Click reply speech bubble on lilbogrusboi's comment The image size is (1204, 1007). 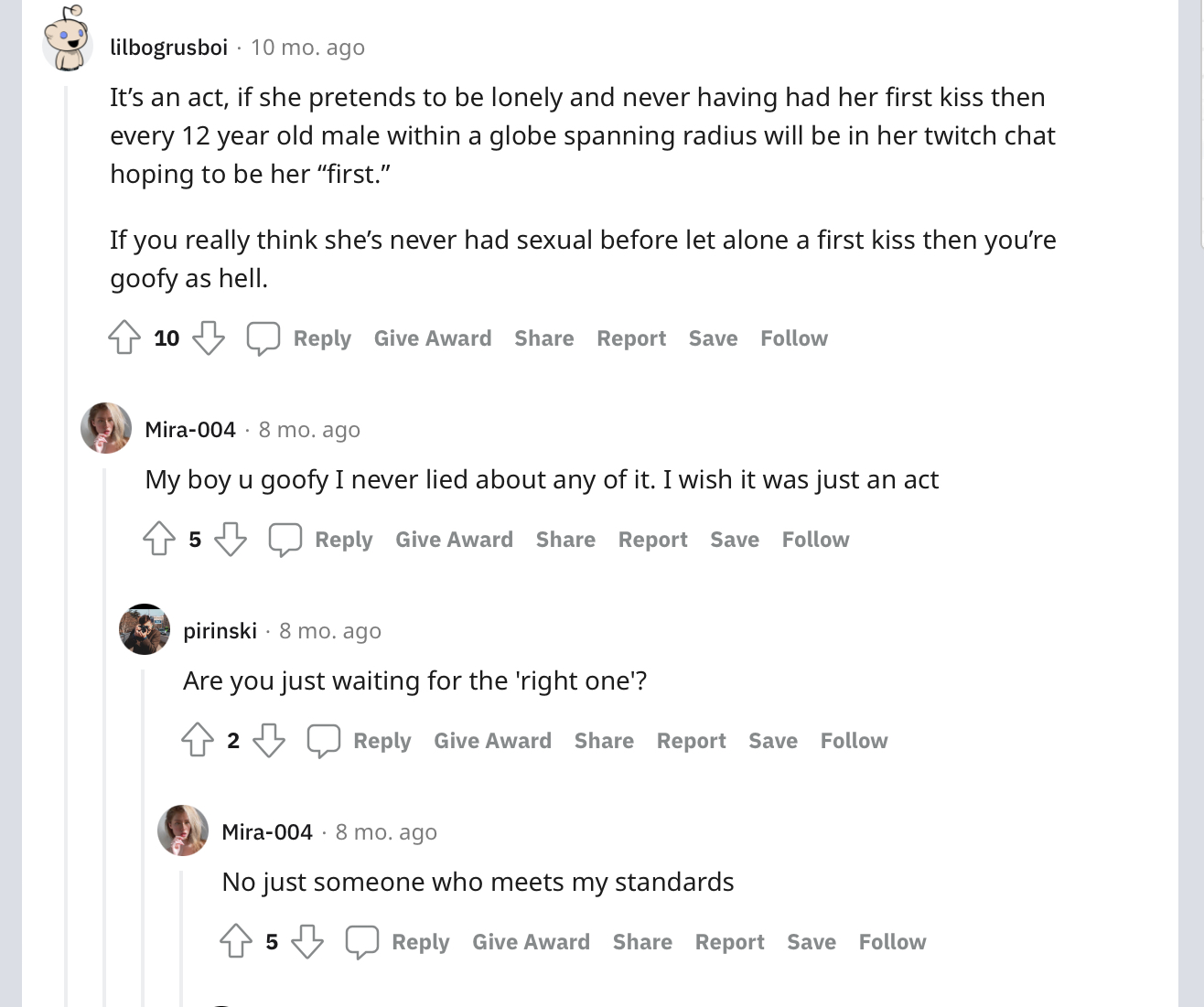pos(263,337)
